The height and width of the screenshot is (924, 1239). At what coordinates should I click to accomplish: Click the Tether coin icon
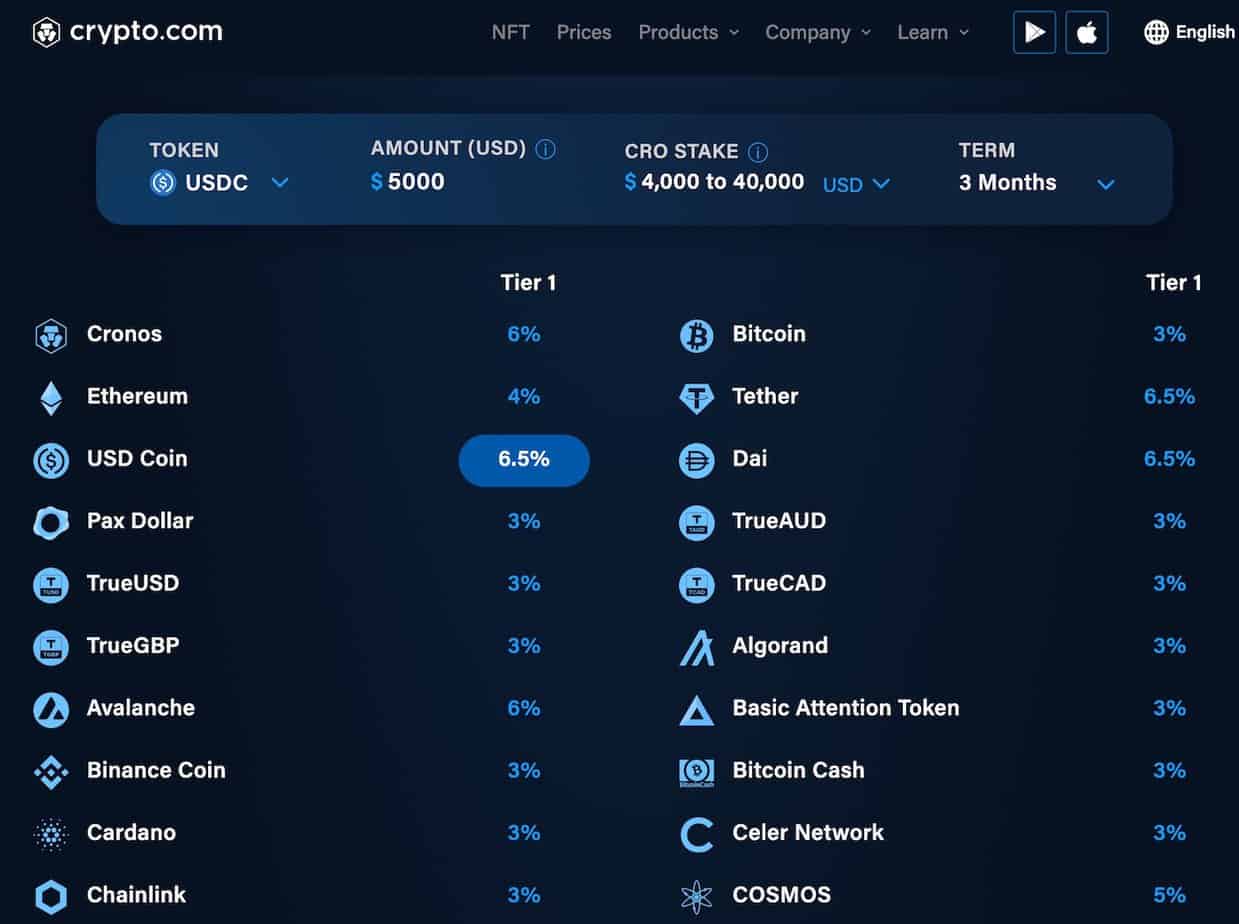tap(697, 398)
